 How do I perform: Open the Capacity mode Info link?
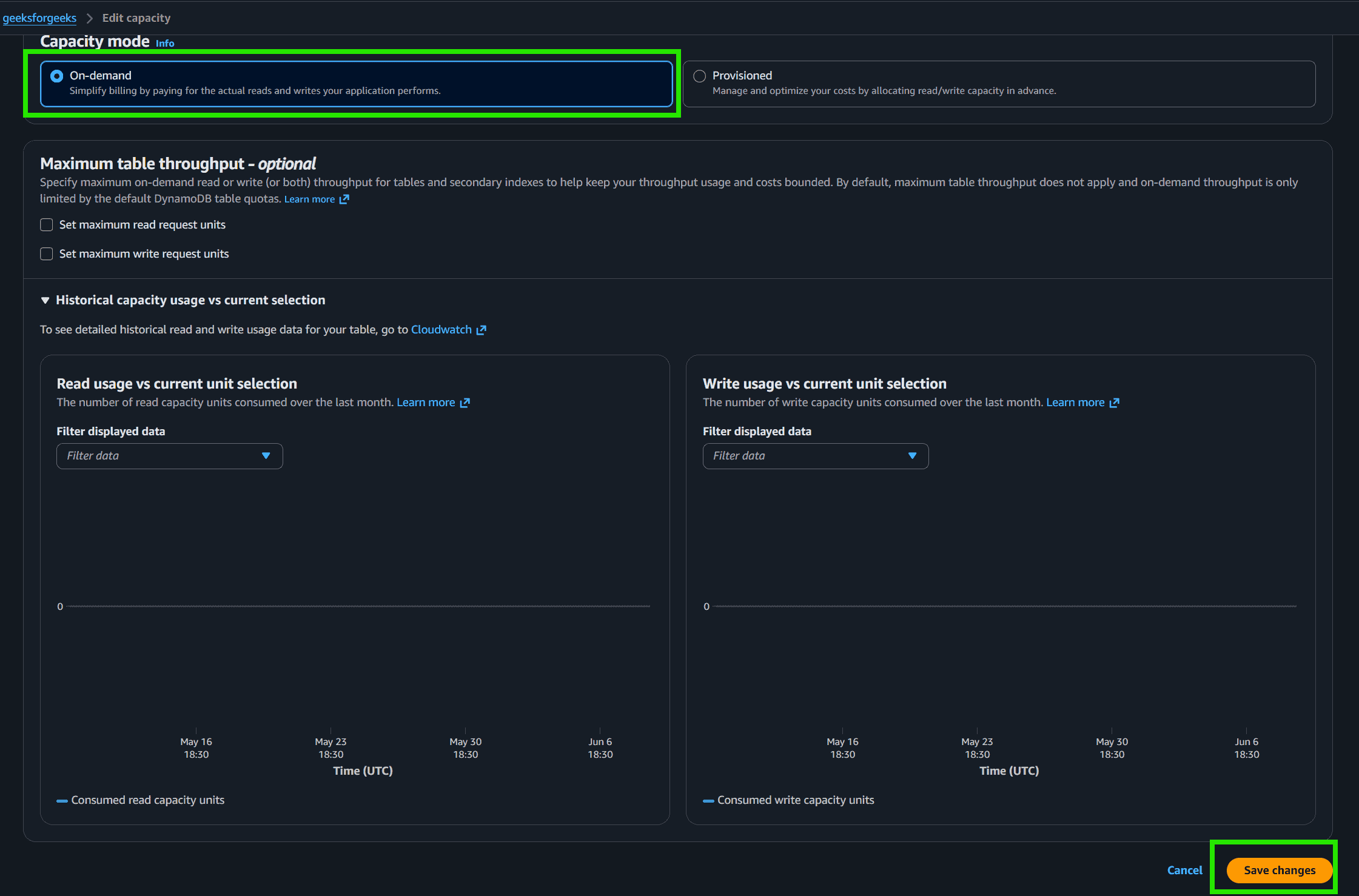tap(165, 43)
